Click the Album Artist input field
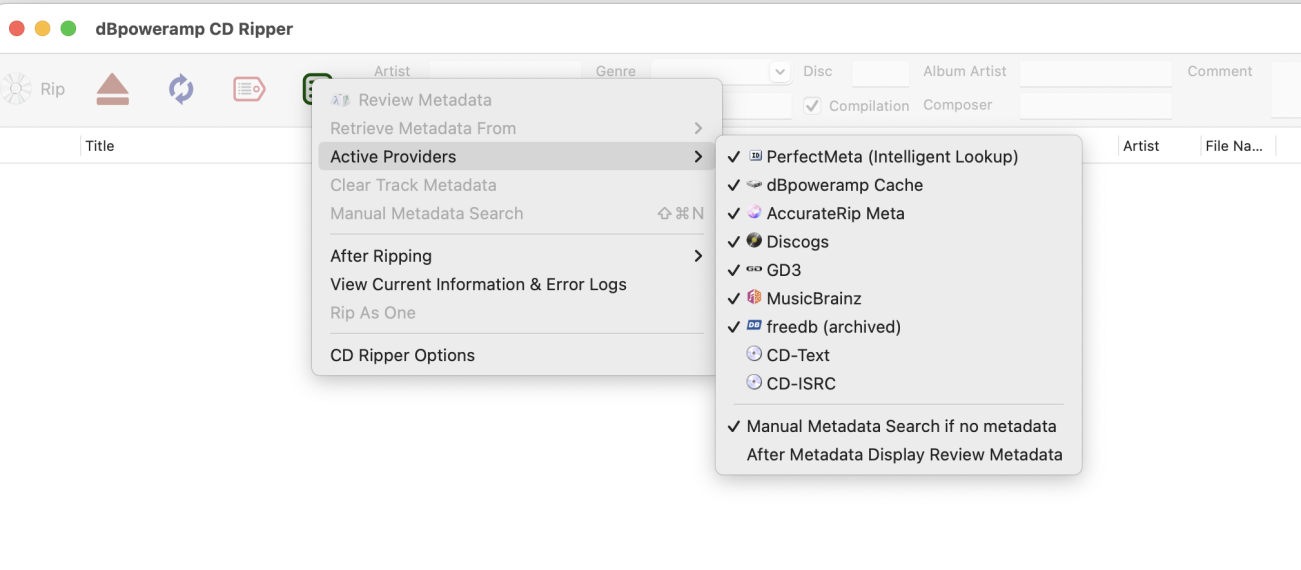 click(1095, 72)
